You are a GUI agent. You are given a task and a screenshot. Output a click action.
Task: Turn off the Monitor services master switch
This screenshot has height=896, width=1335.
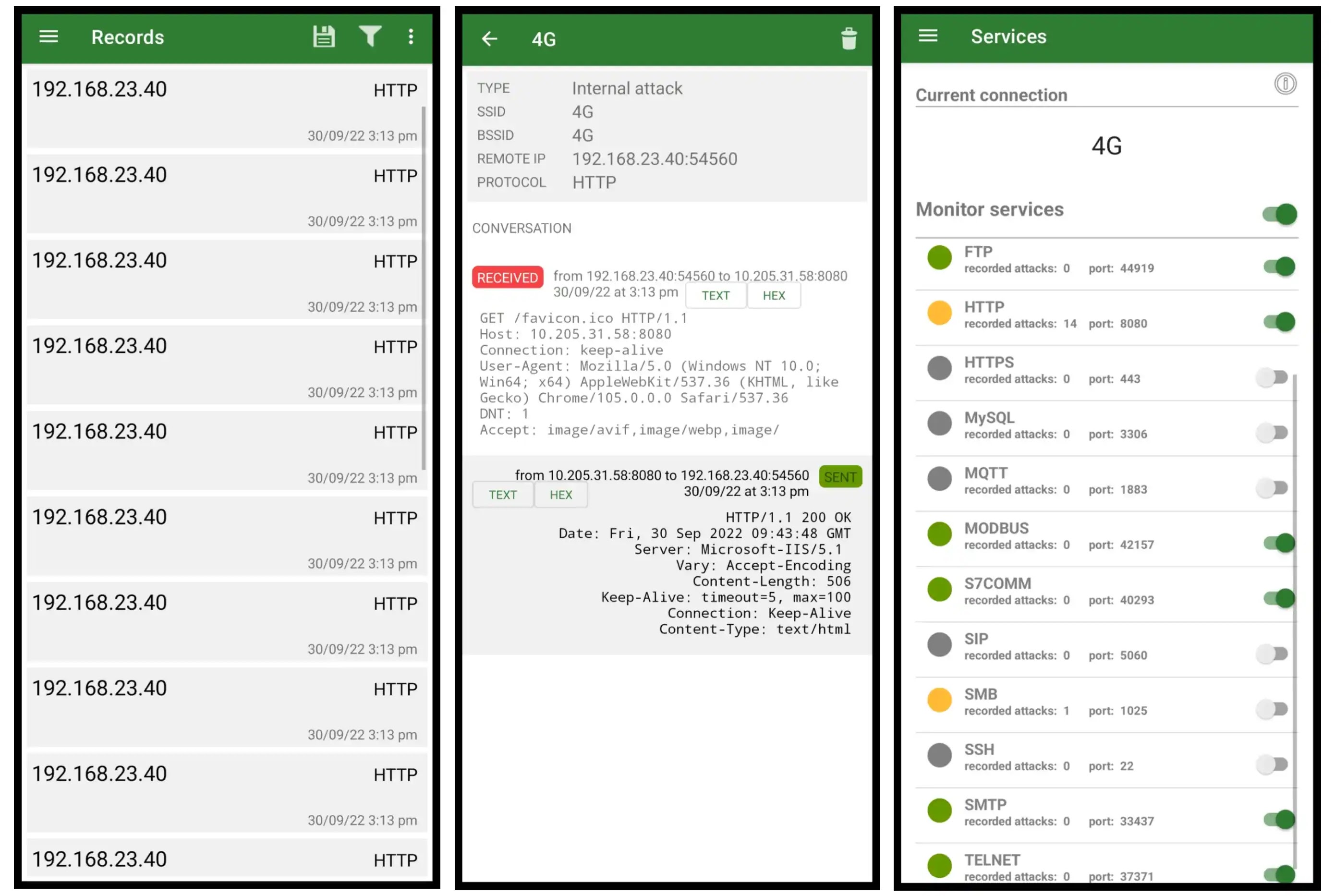coord(1280,214)
